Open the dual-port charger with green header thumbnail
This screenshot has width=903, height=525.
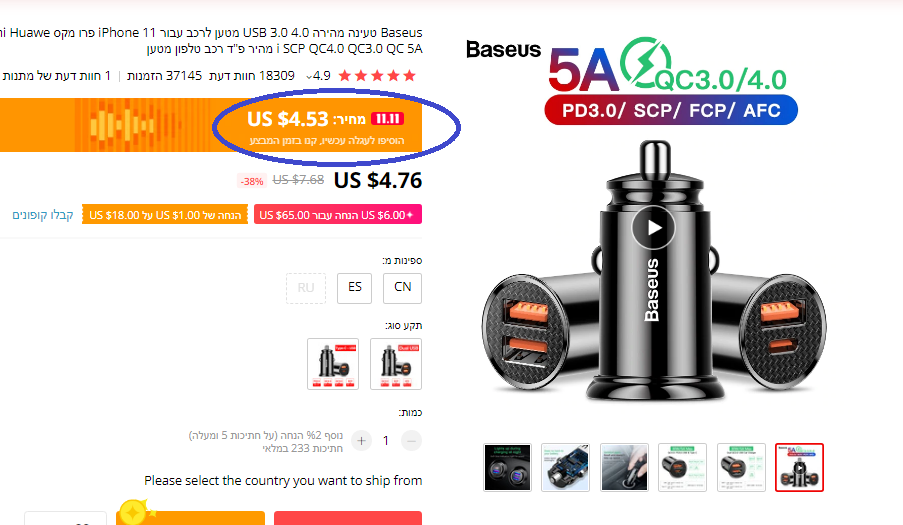tap(741, 467)
